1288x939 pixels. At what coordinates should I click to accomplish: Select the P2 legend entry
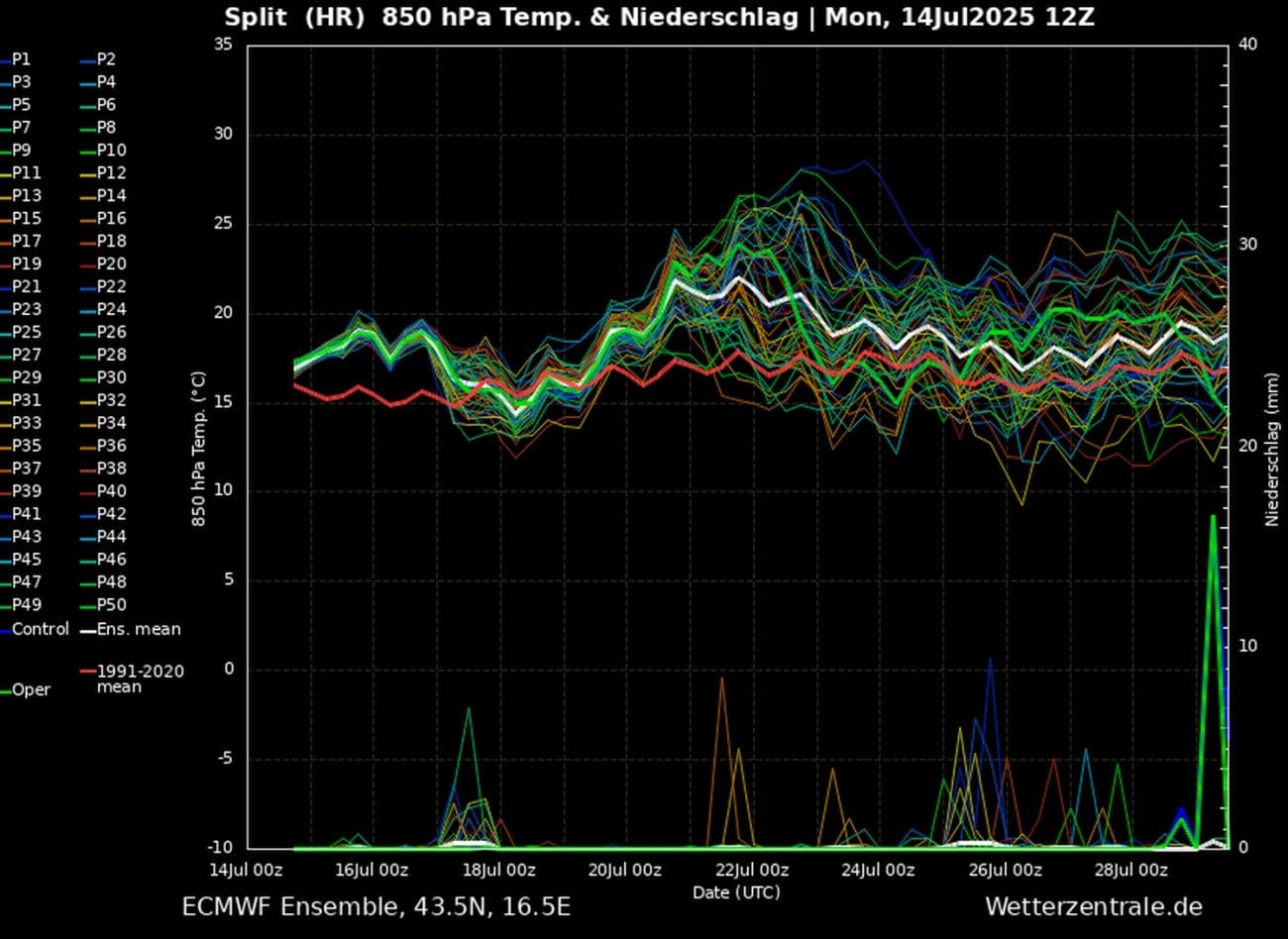point(105,59)
